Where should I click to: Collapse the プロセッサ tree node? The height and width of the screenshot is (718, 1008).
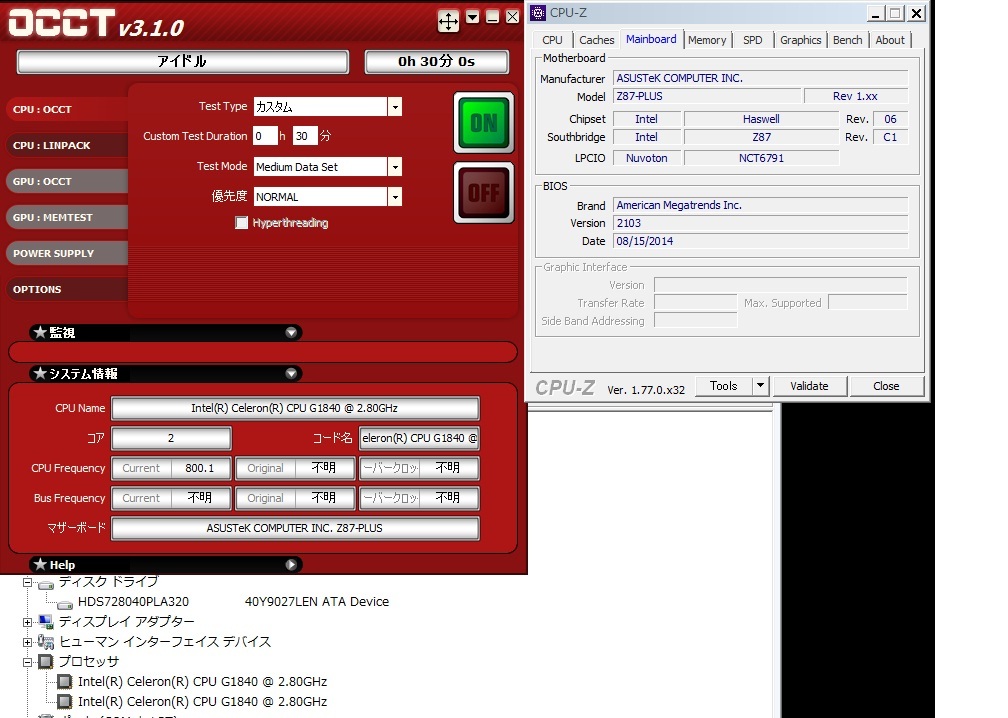(x=27, y=662)
